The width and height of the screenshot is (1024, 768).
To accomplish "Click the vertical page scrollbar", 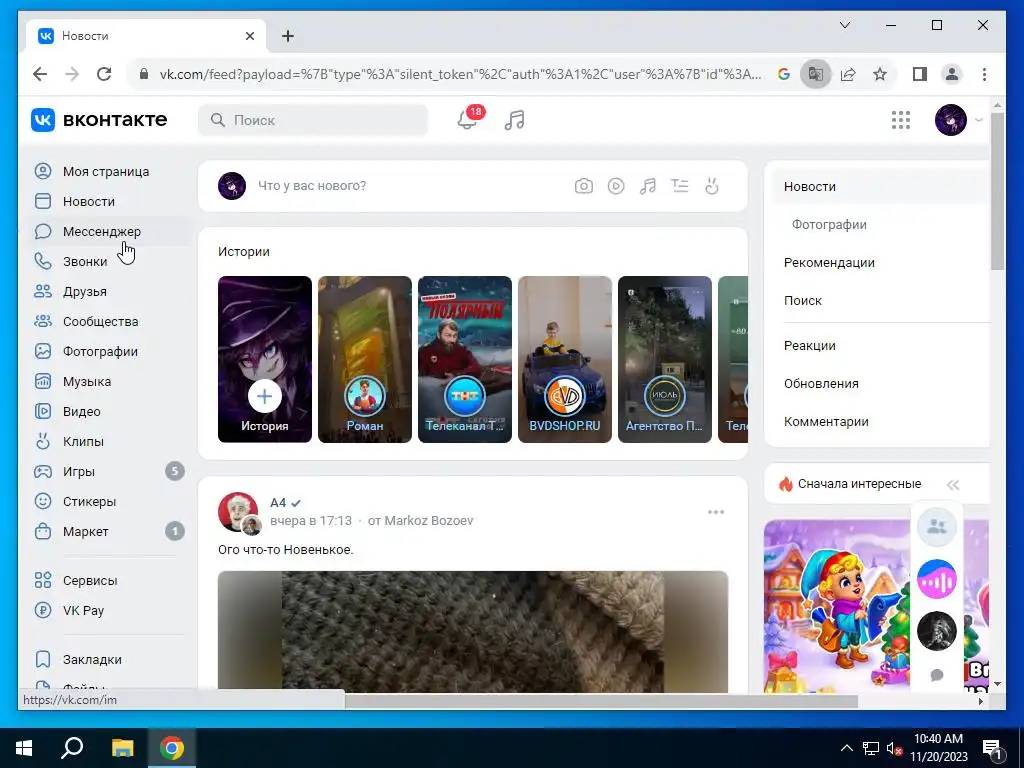I will (x=997, y=192).
